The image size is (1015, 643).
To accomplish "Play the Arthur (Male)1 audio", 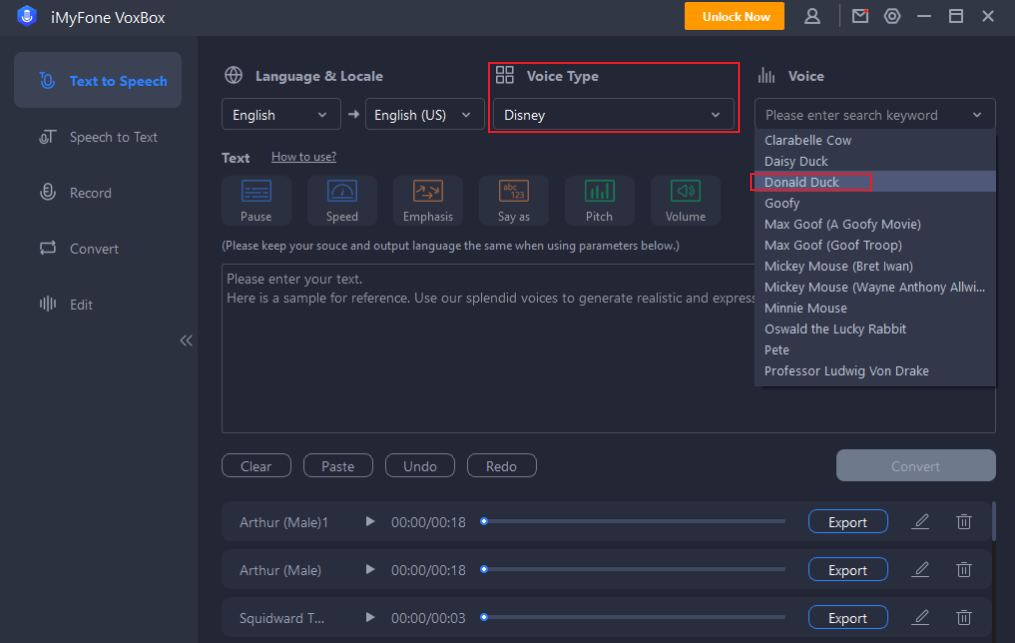I will [370, 521].
